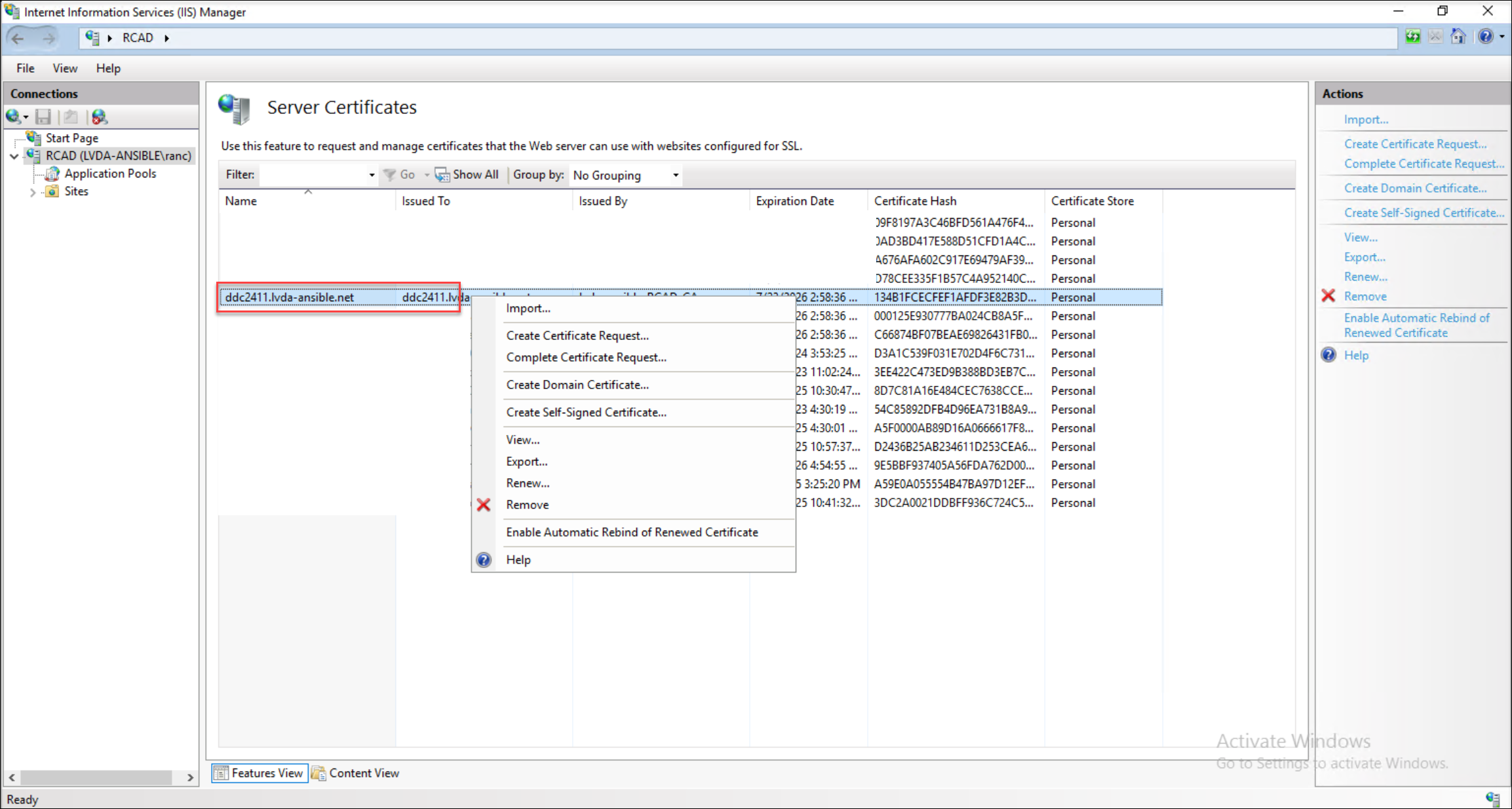Image resolution: width=1512 pixels, height=809 pixels.
Task: Click the Export button in context menu
Action: tap(526, 461)
